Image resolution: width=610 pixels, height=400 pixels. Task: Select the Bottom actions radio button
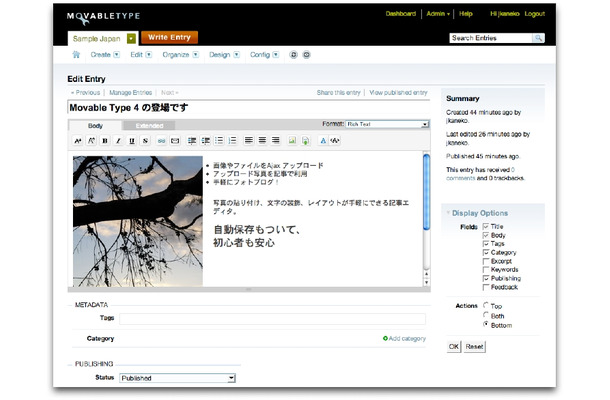pos(486,324)
